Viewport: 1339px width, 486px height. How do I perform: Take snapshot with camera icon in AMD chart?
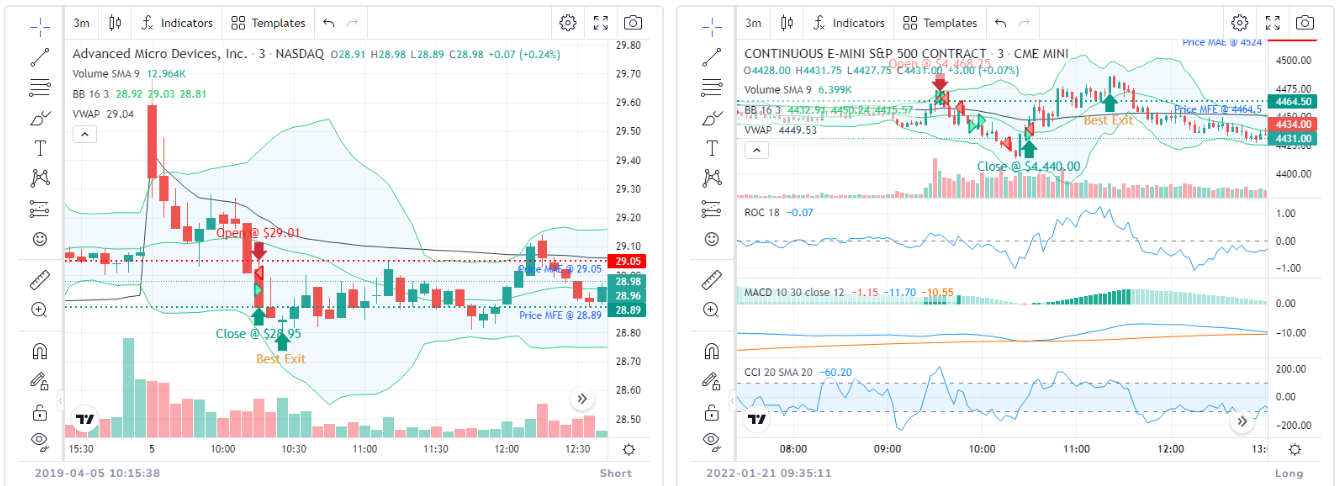(x=632, y=23)
